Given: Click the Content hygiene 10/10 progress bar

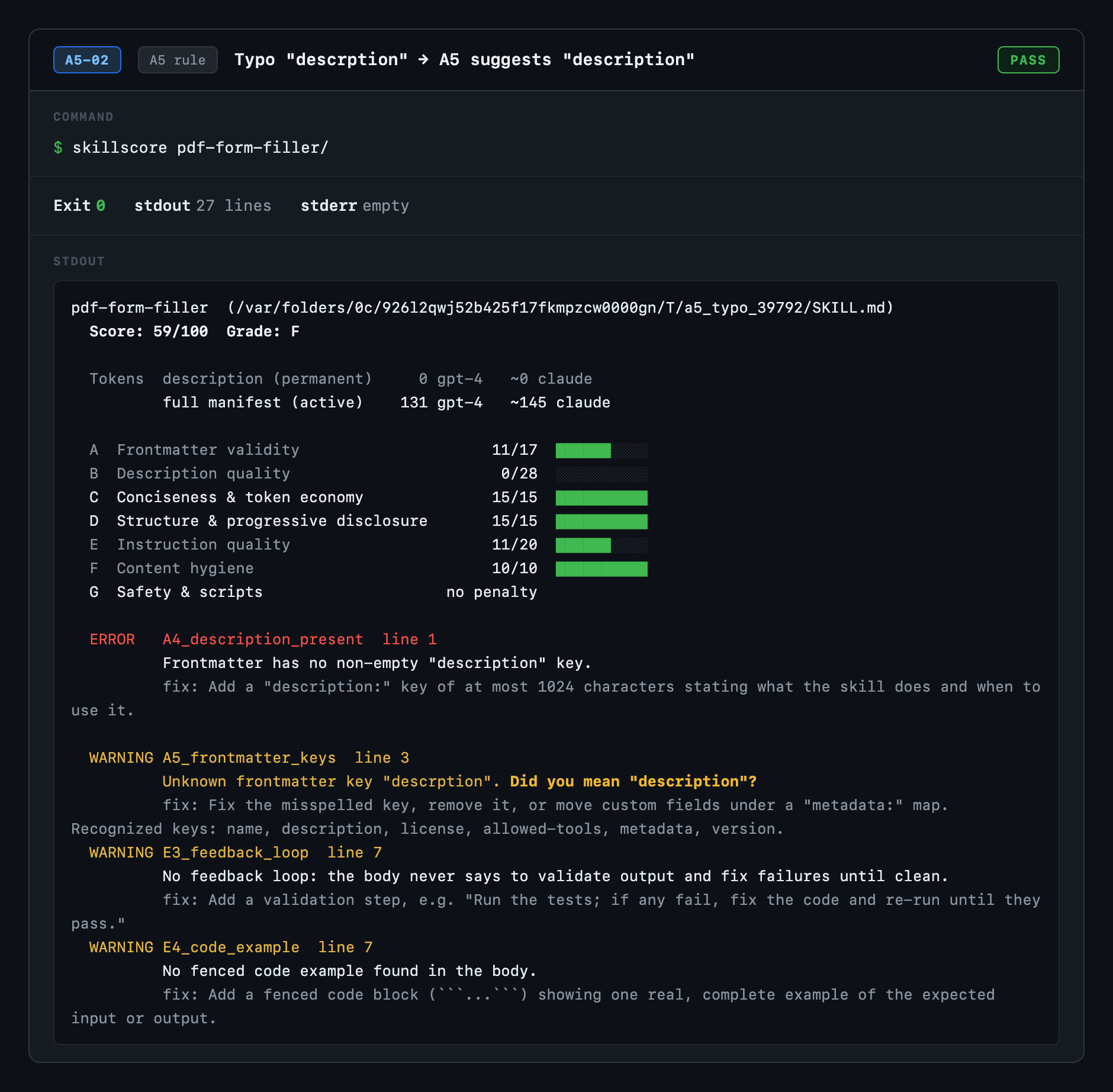Looking at the screenshot, I should 601,569.
